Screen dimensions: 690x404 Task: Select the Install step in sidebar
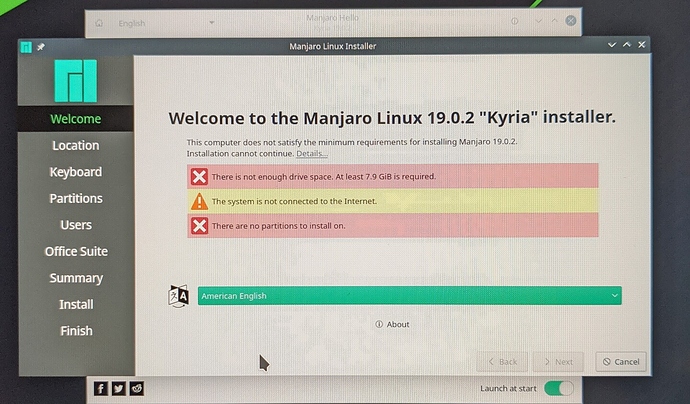(76, 305)
